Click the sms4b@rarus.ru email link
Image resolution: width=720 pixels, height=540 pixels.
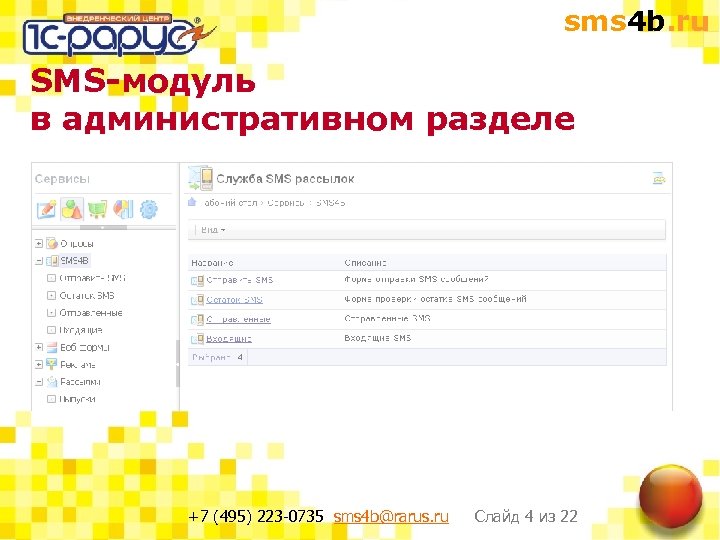pos(391,517)
